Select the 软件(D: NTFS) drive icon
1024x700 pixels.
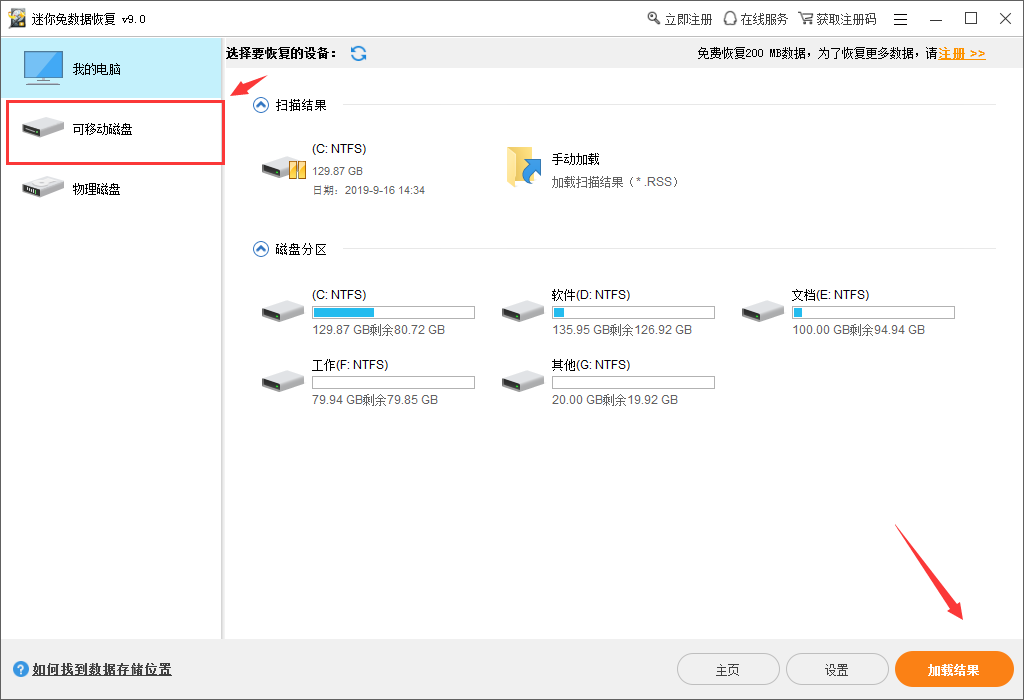(522, 311)
